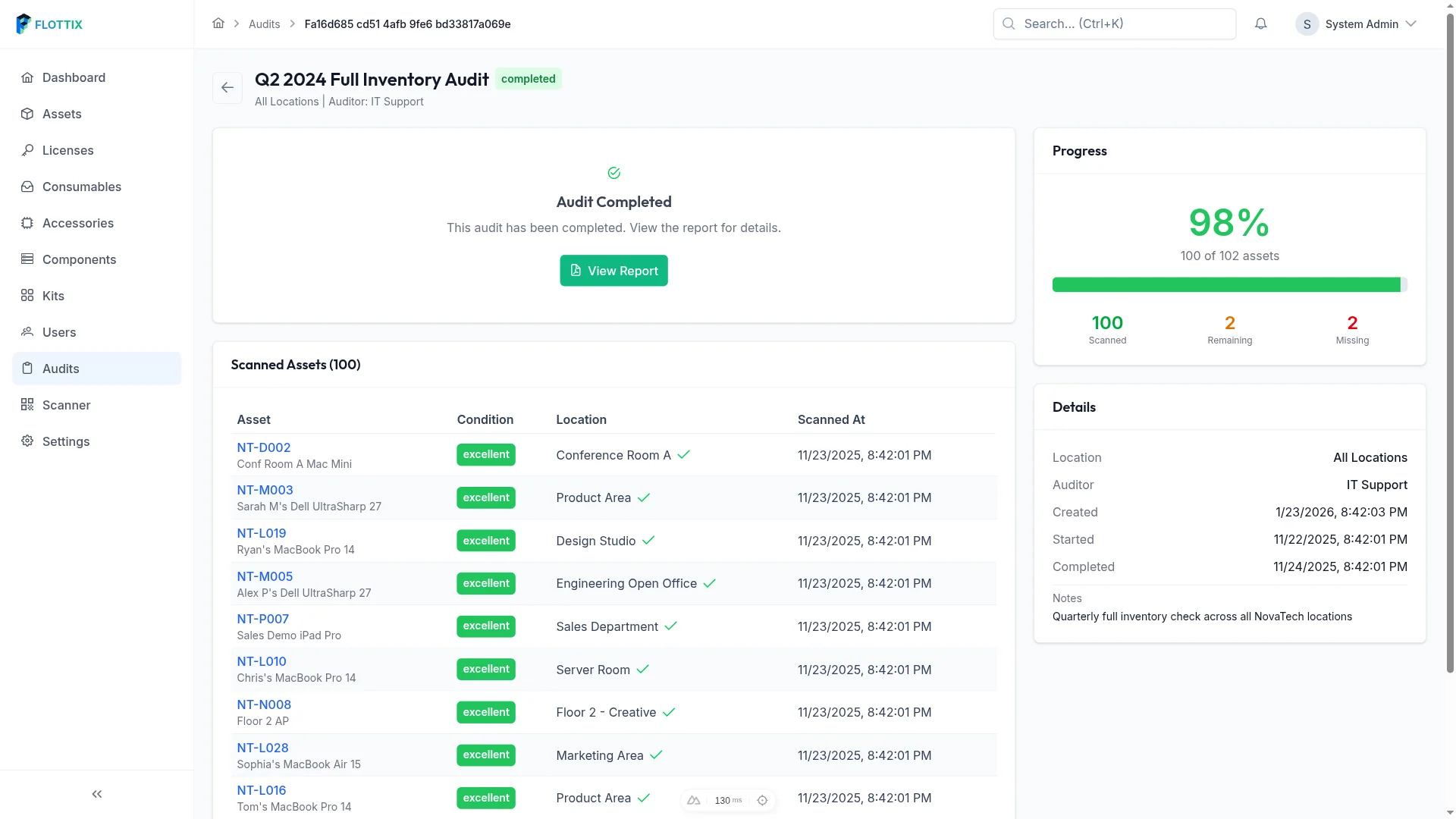Focus the Search (Ctrl+K) input field
The image size is (1456, 819).
[1114, 24]
